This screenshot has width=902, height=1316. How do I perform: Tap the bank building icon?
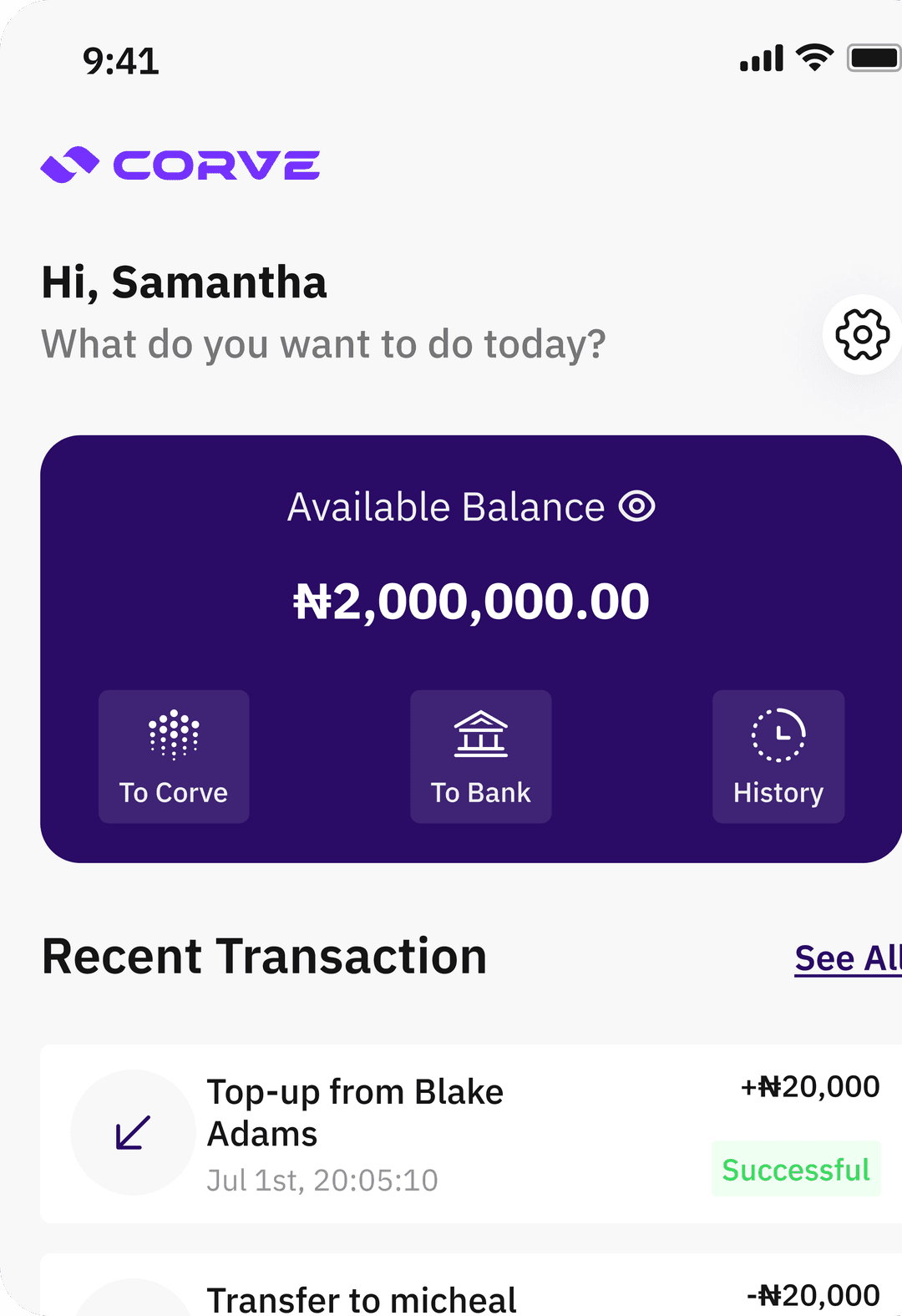click(481, 734)
